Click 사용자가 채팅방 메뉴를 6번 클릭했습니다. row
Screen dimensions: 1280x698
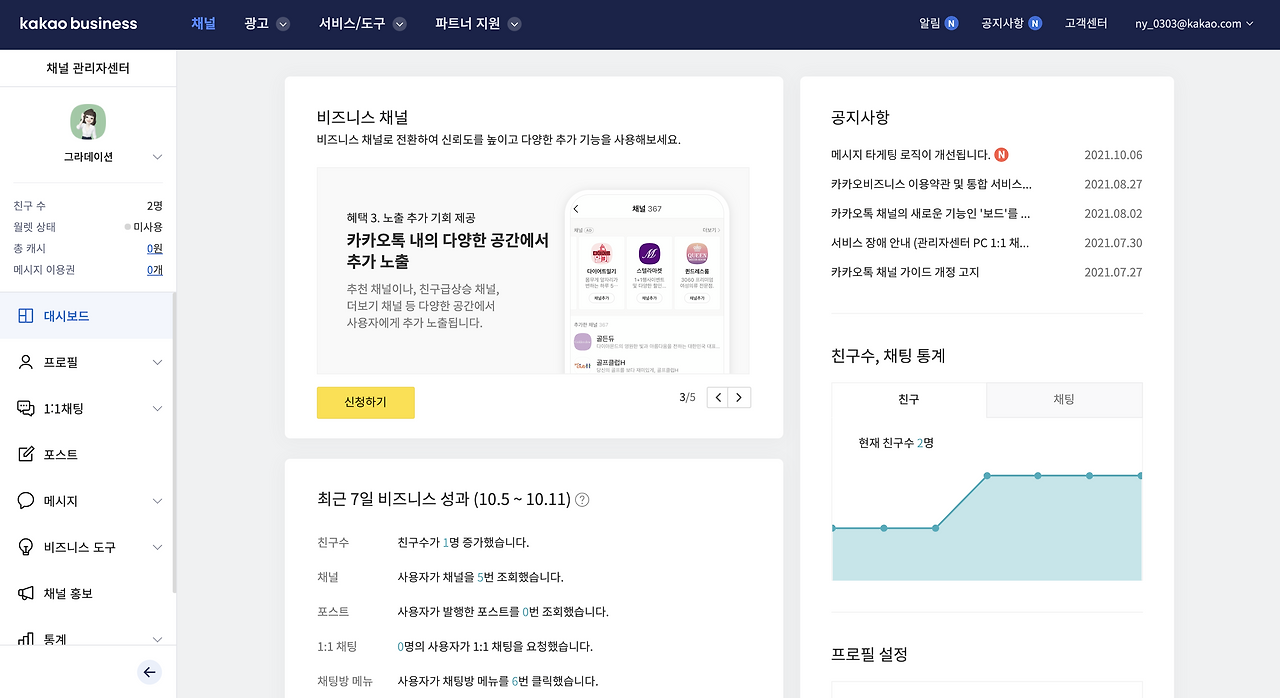point(498,681)
